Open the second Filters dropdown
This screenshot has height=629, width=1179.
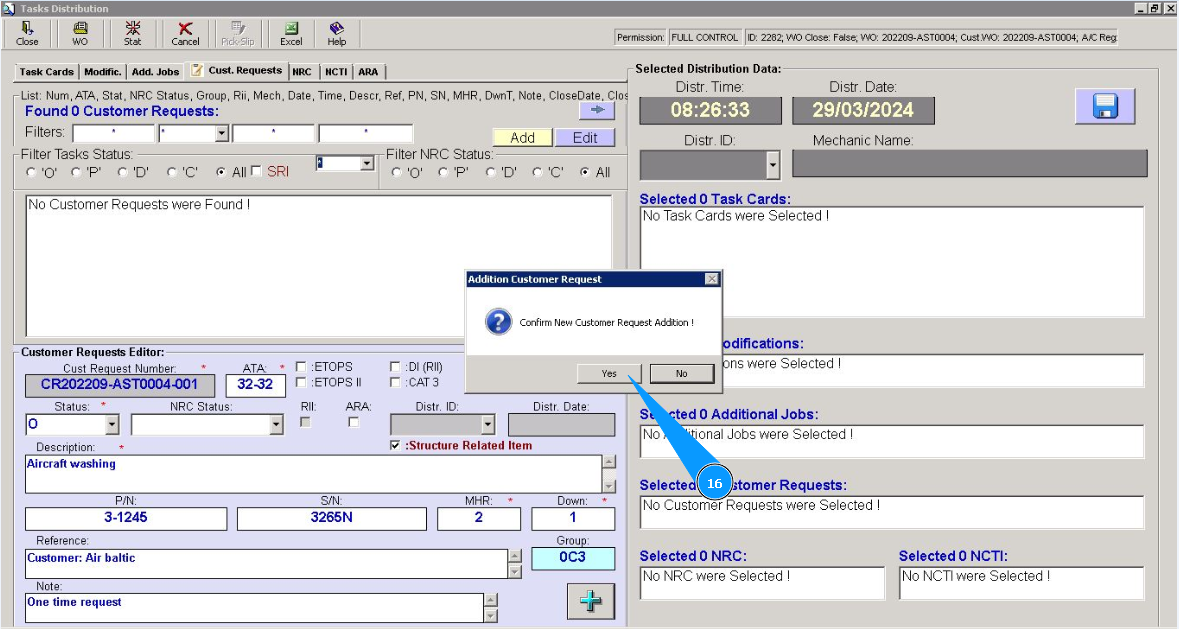[221, 134]
